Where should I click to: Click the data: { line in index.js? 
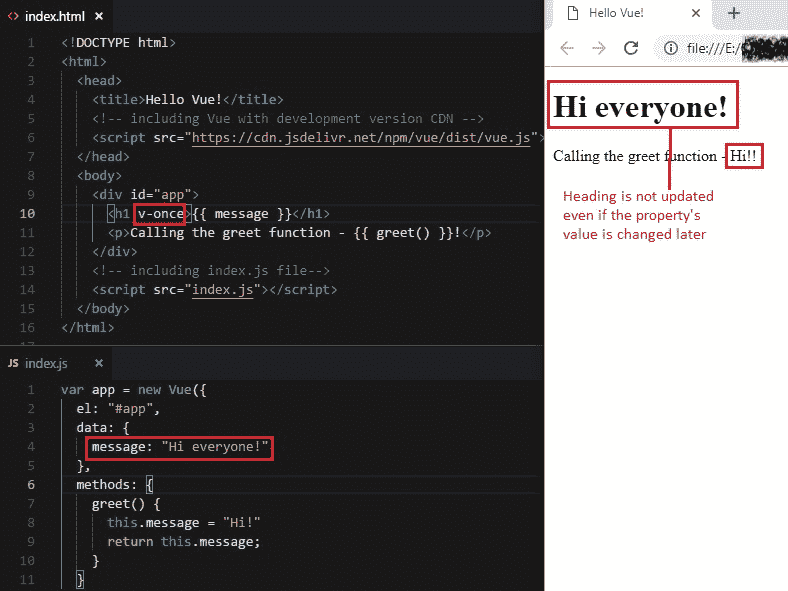pos(103,428)
